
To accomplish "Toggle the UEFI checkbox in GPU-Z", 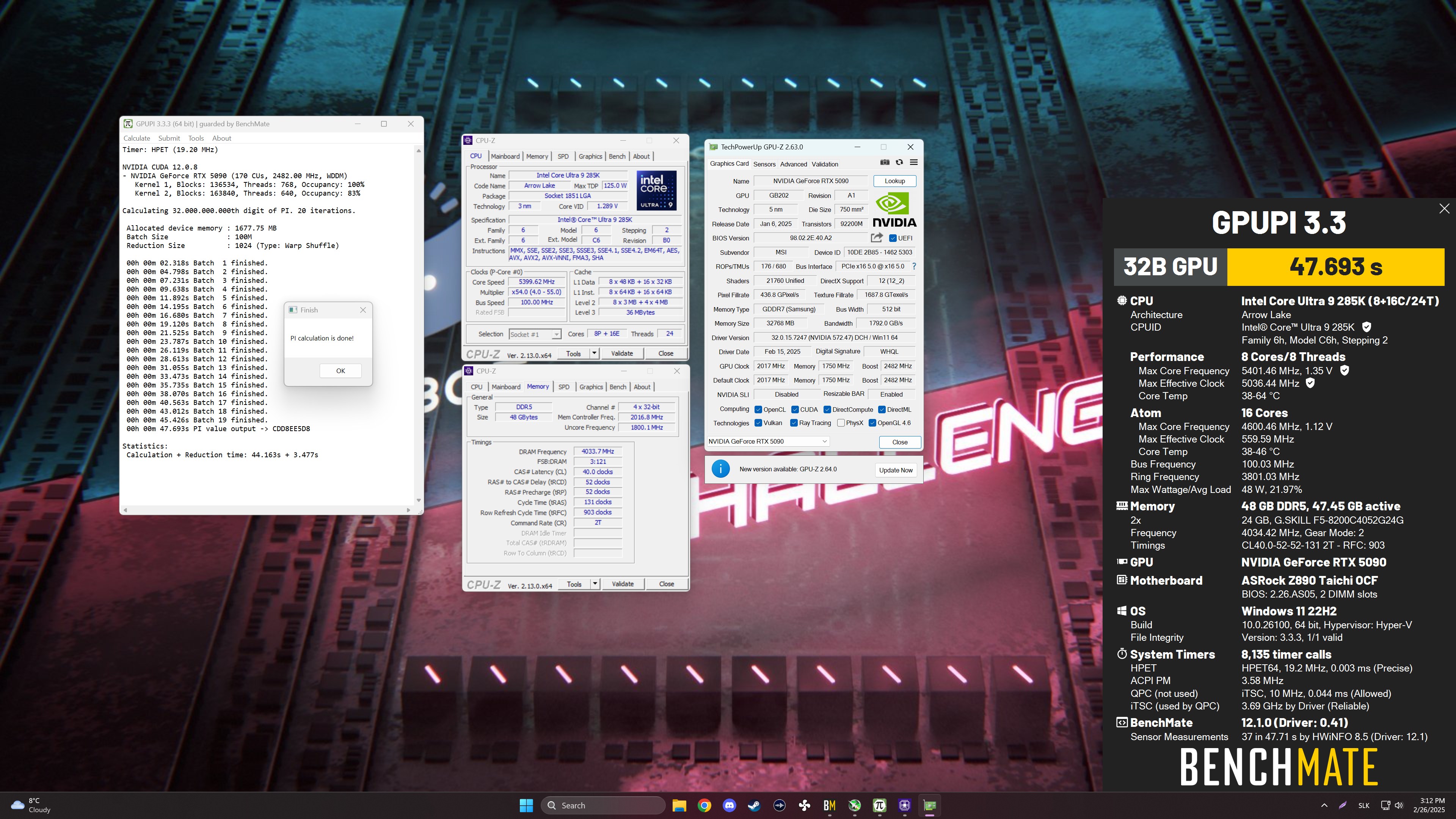I will point(893,238).
